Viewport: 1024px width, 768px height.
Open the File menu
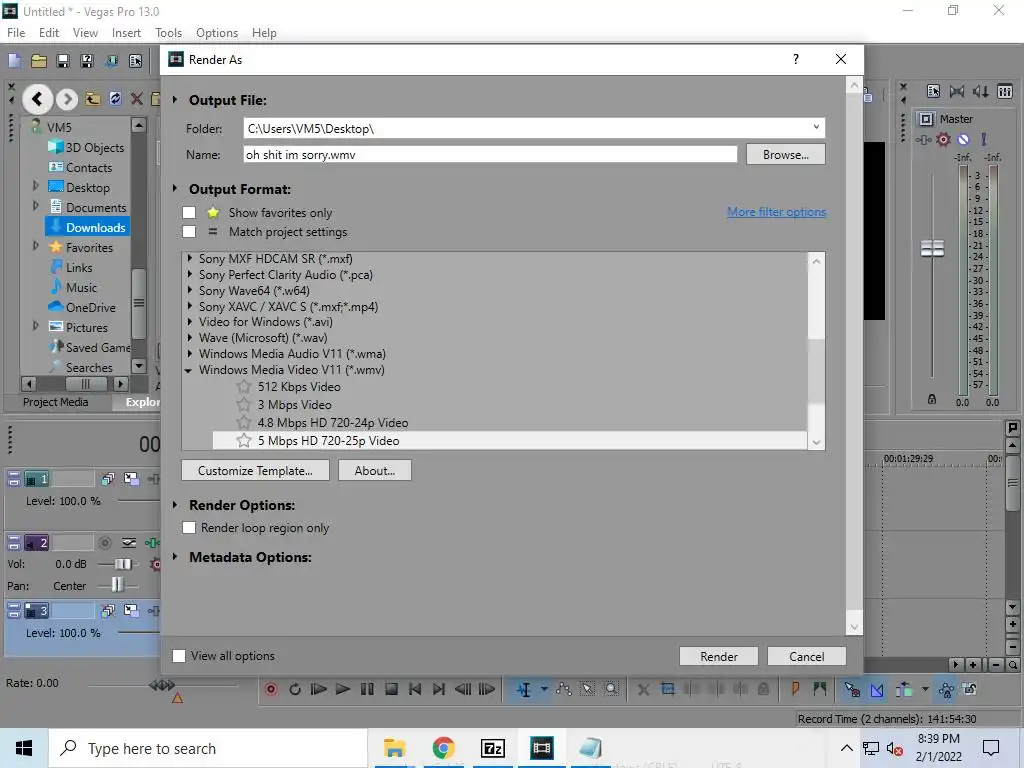(x=16, y=33)
